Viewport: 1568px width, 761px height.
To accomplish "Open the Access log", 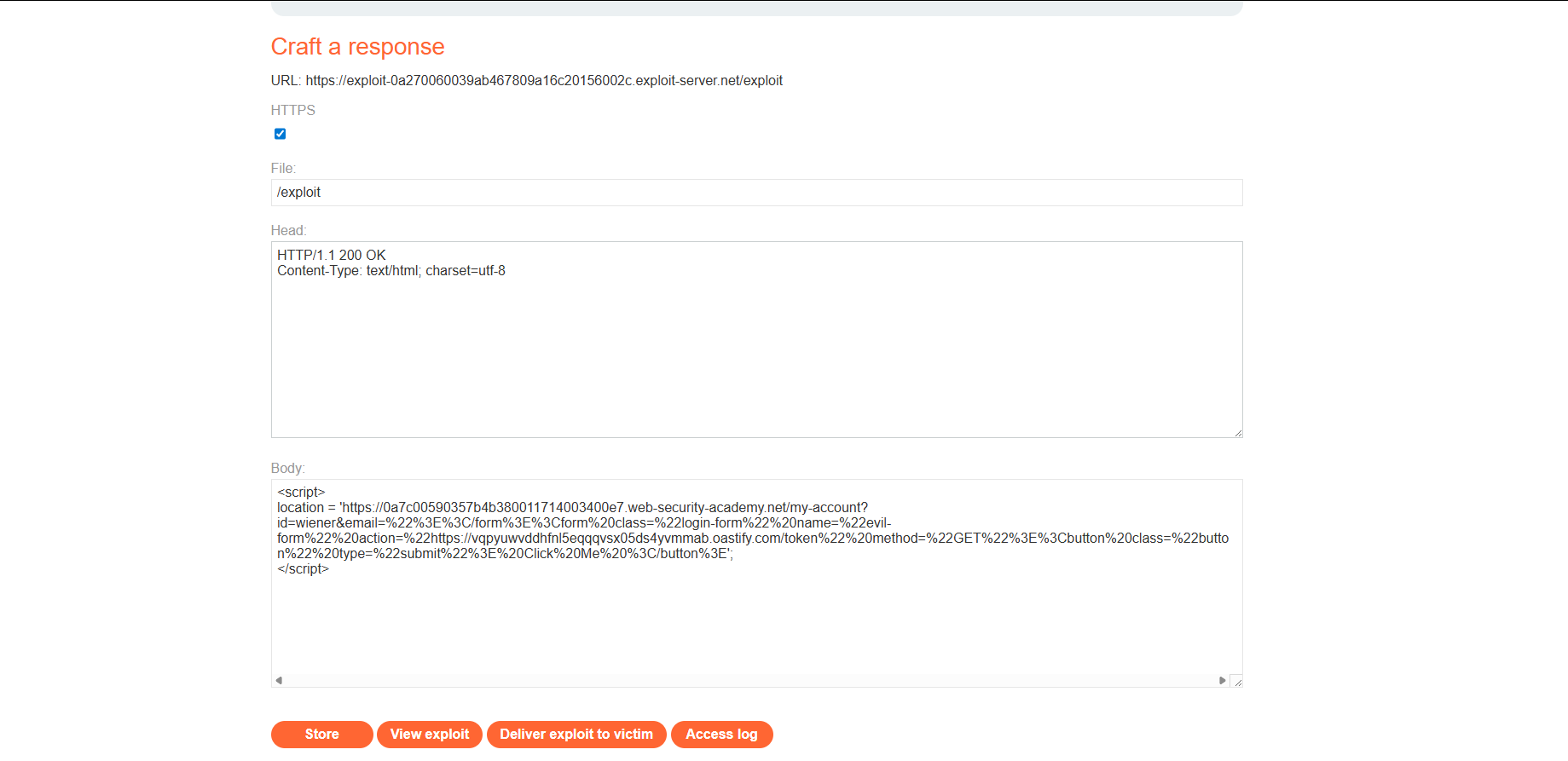I will [721, 734].
